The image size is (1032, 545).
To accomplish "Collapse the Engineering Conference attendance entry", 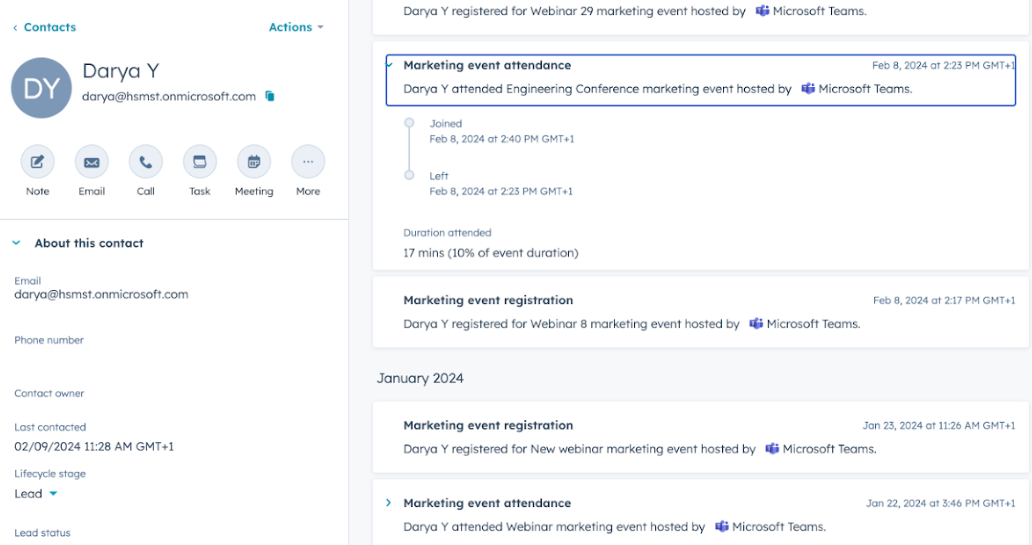I will click(x=389, y=65).
